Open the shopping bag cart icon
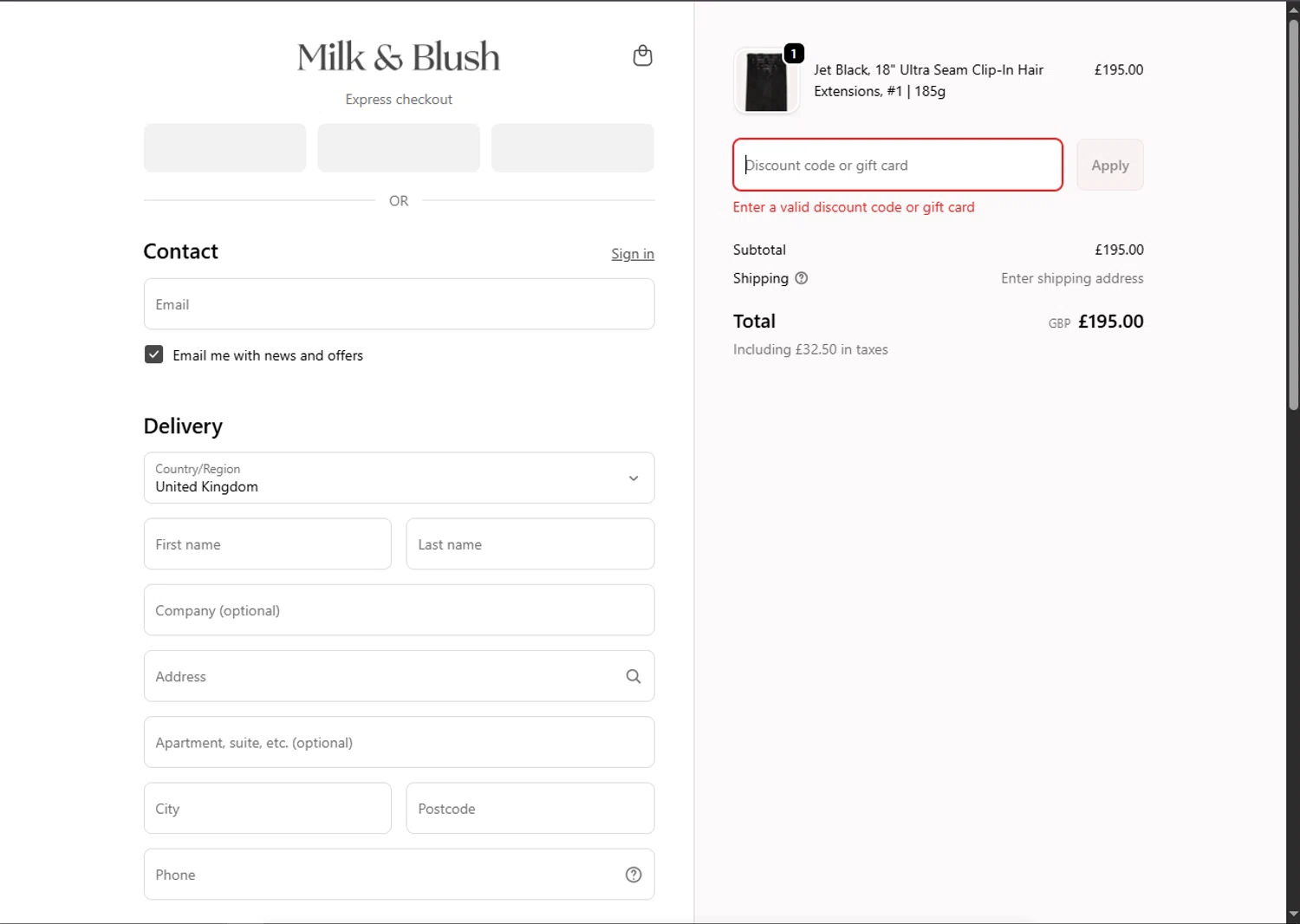 point(642,56)
